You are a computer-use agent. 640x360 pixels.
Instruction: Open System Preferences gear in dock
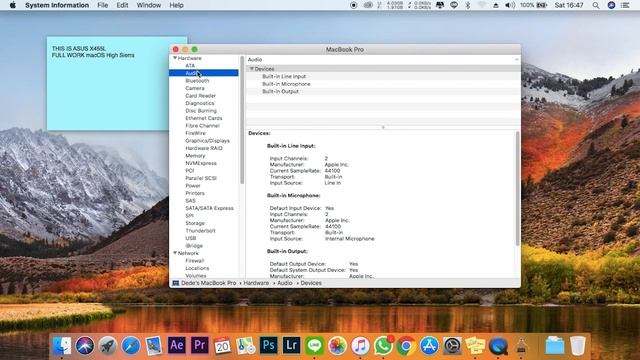[452, 346]
